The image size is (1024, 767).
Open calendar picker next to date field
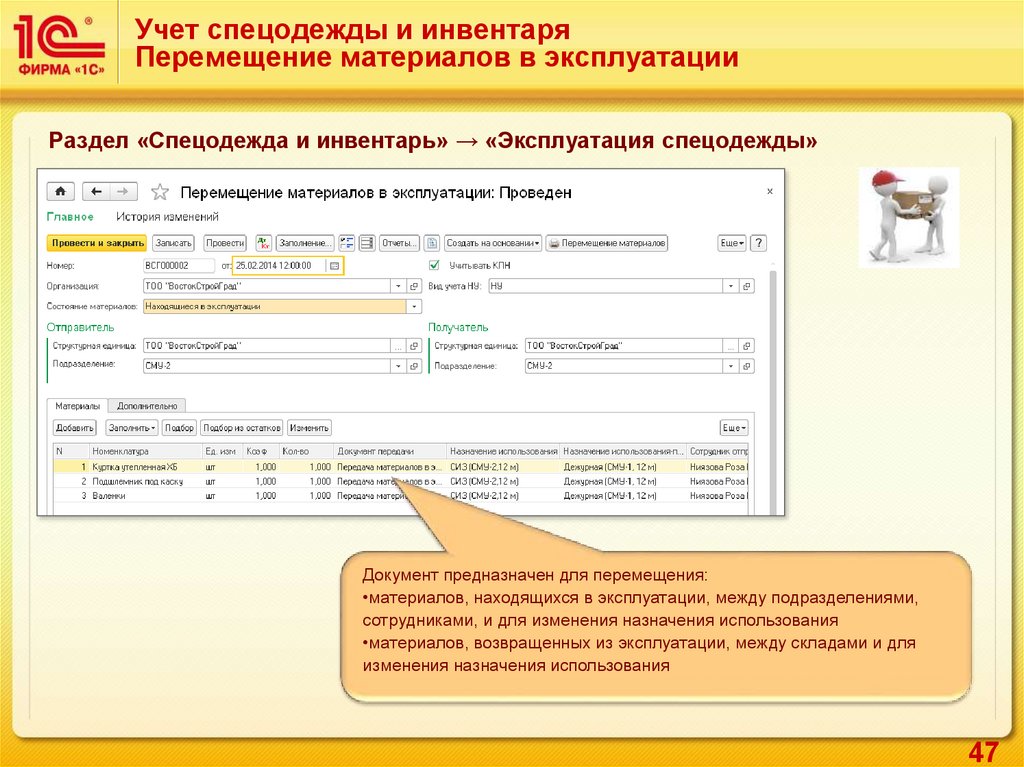334,266
